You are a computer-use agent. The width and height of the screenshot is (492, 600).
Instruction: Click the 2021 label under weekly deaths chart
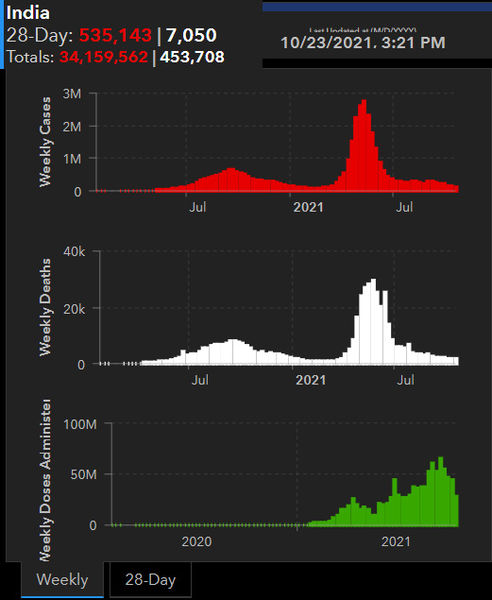click(x=311, y=380)
